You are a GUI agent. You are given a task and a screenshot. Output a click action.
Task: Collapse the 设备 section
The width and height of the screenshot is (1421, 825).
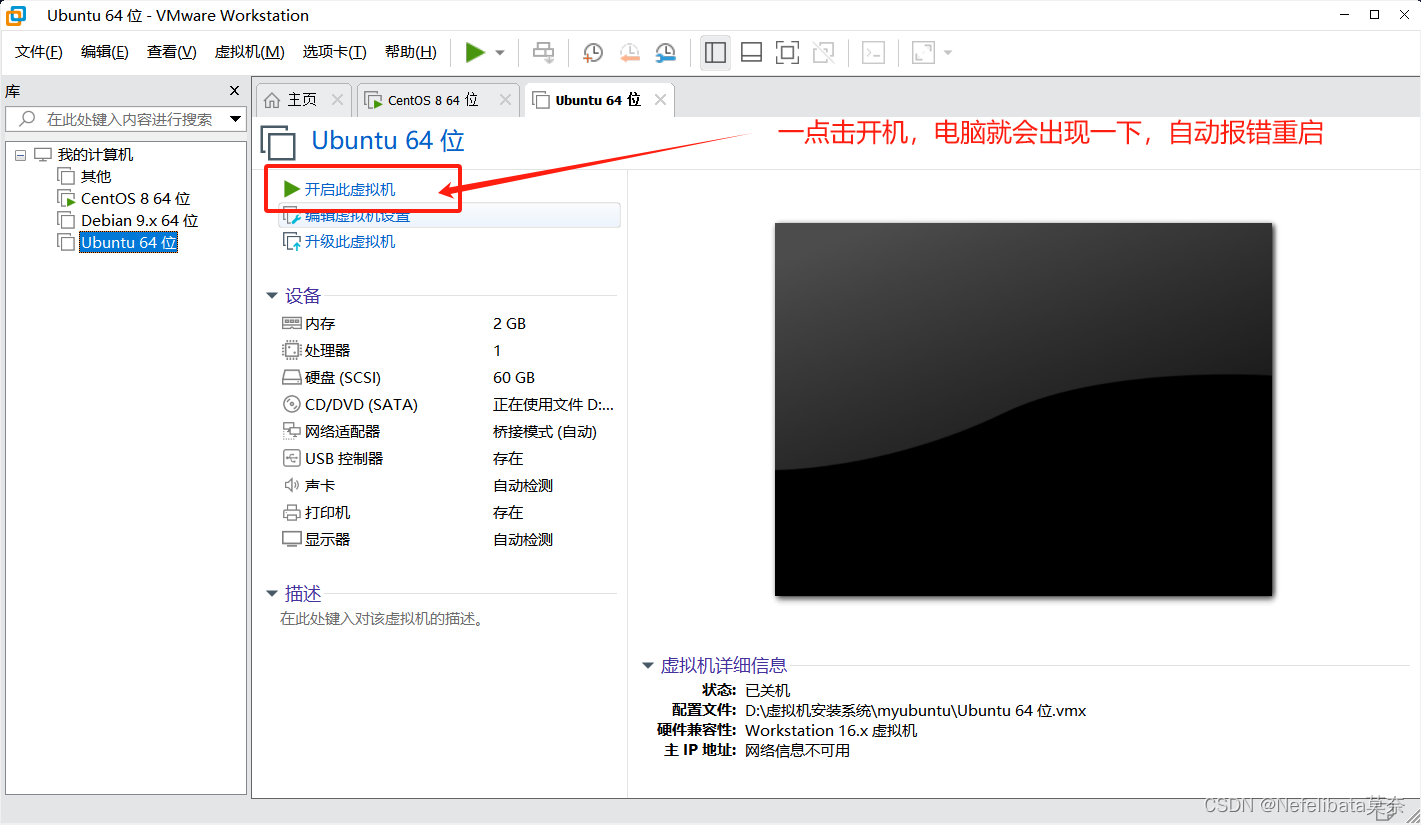tap(272, 296)
